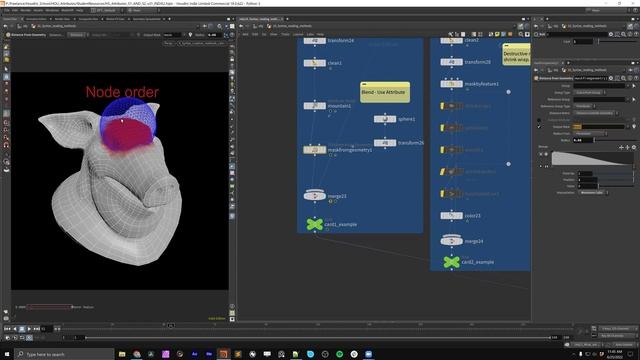Jump to last frame in playbar
The height and width of the screenshot is (360, 640).
pyautogui.click(x=36, y=329)
